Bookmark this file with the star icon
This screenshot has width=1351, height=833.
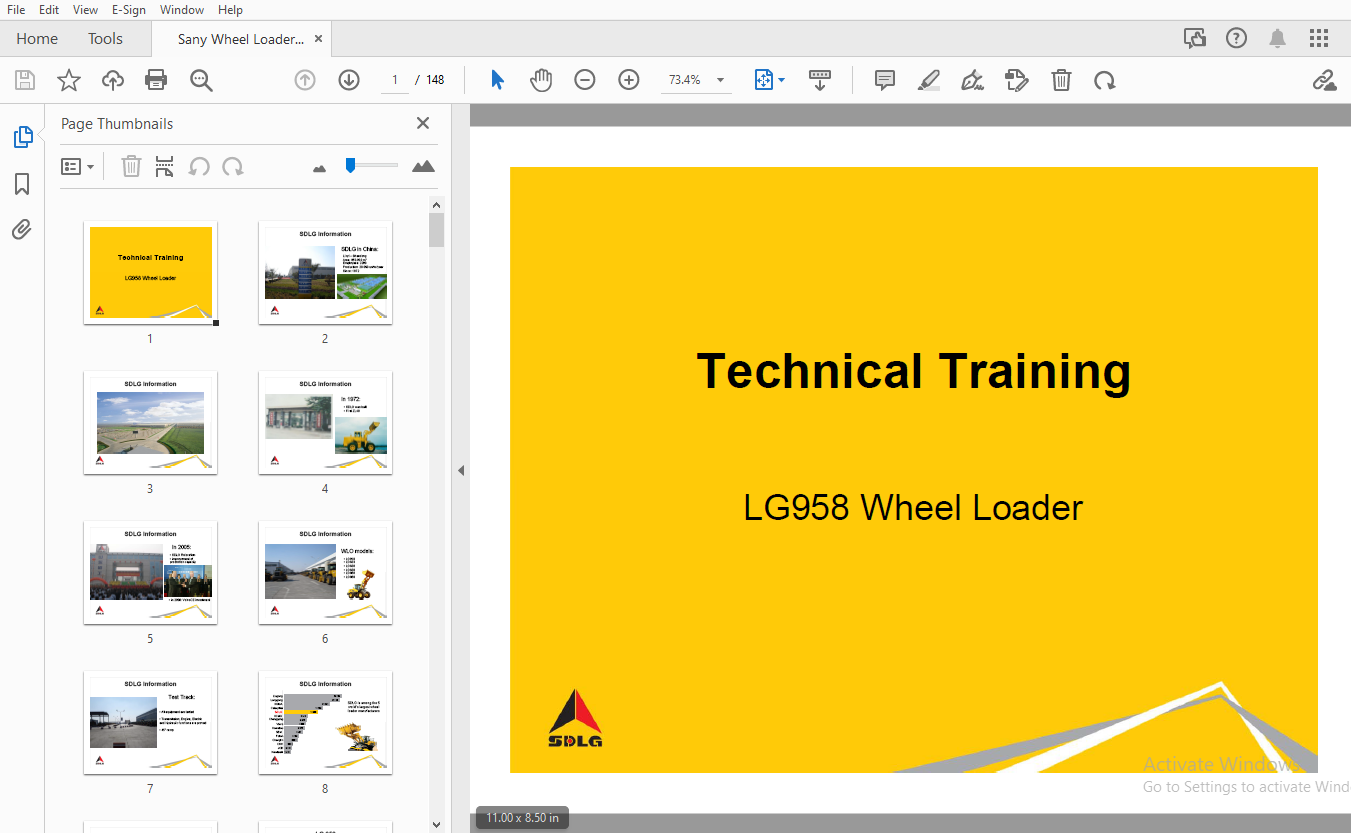pyautogui.click(x=69, y=80)
